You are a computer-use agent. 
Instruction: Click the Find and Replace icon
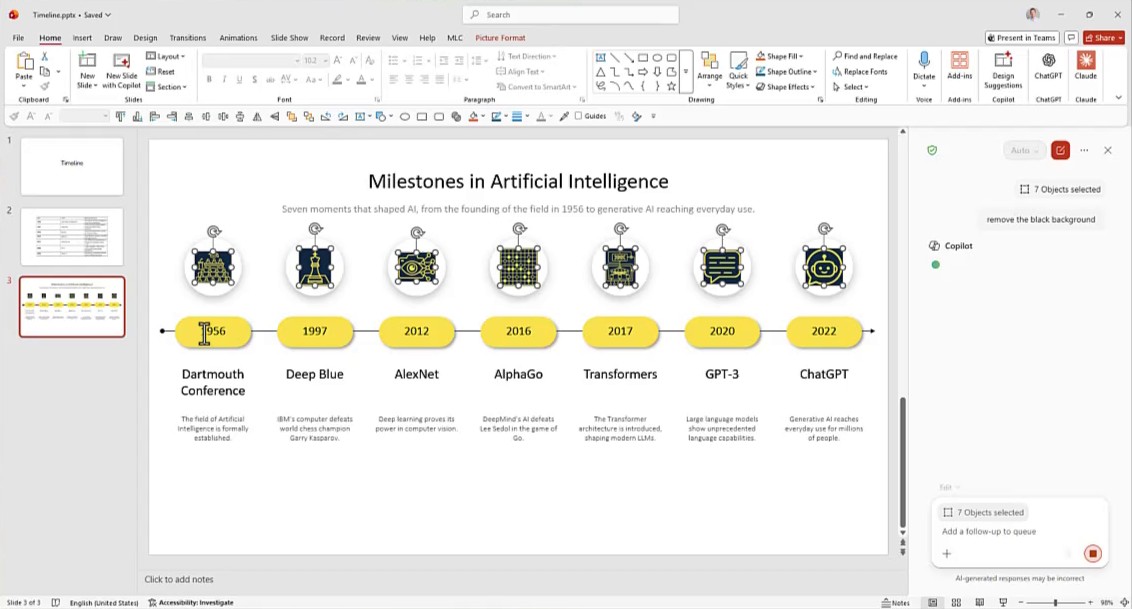(865, 56)
